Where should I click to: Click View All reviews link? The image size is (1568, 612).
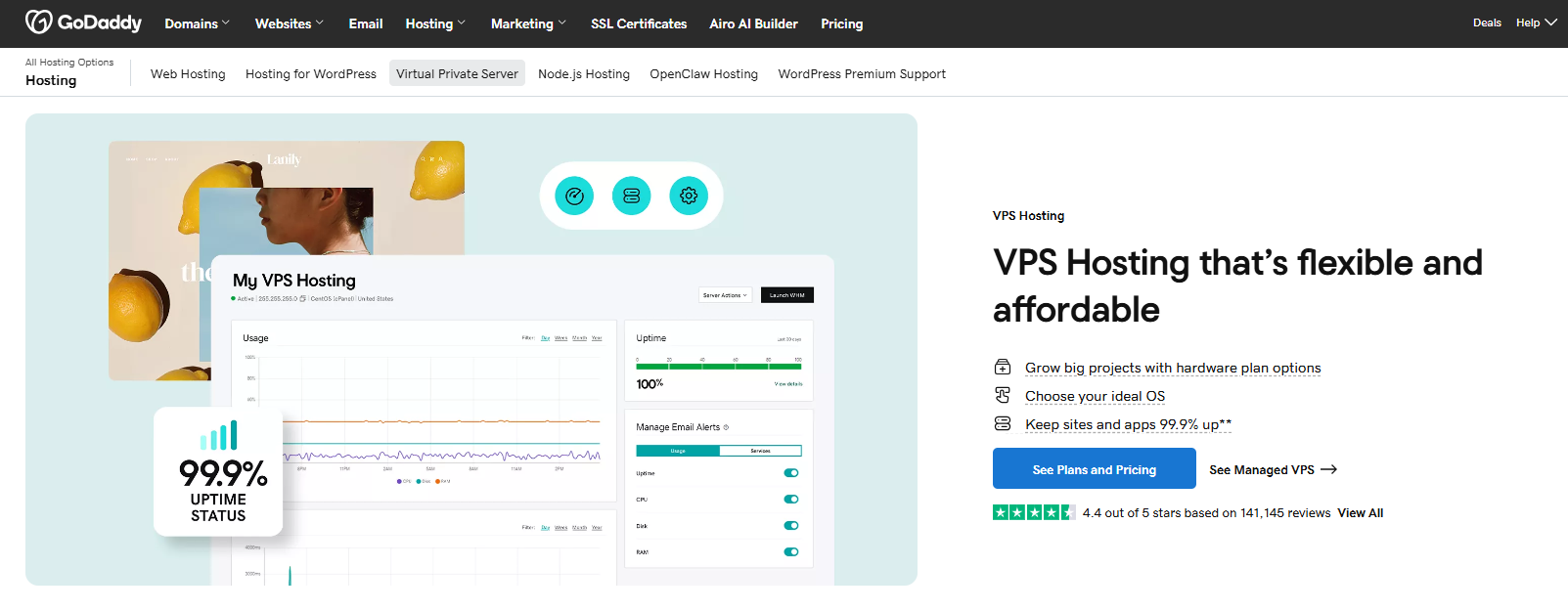1361,512
